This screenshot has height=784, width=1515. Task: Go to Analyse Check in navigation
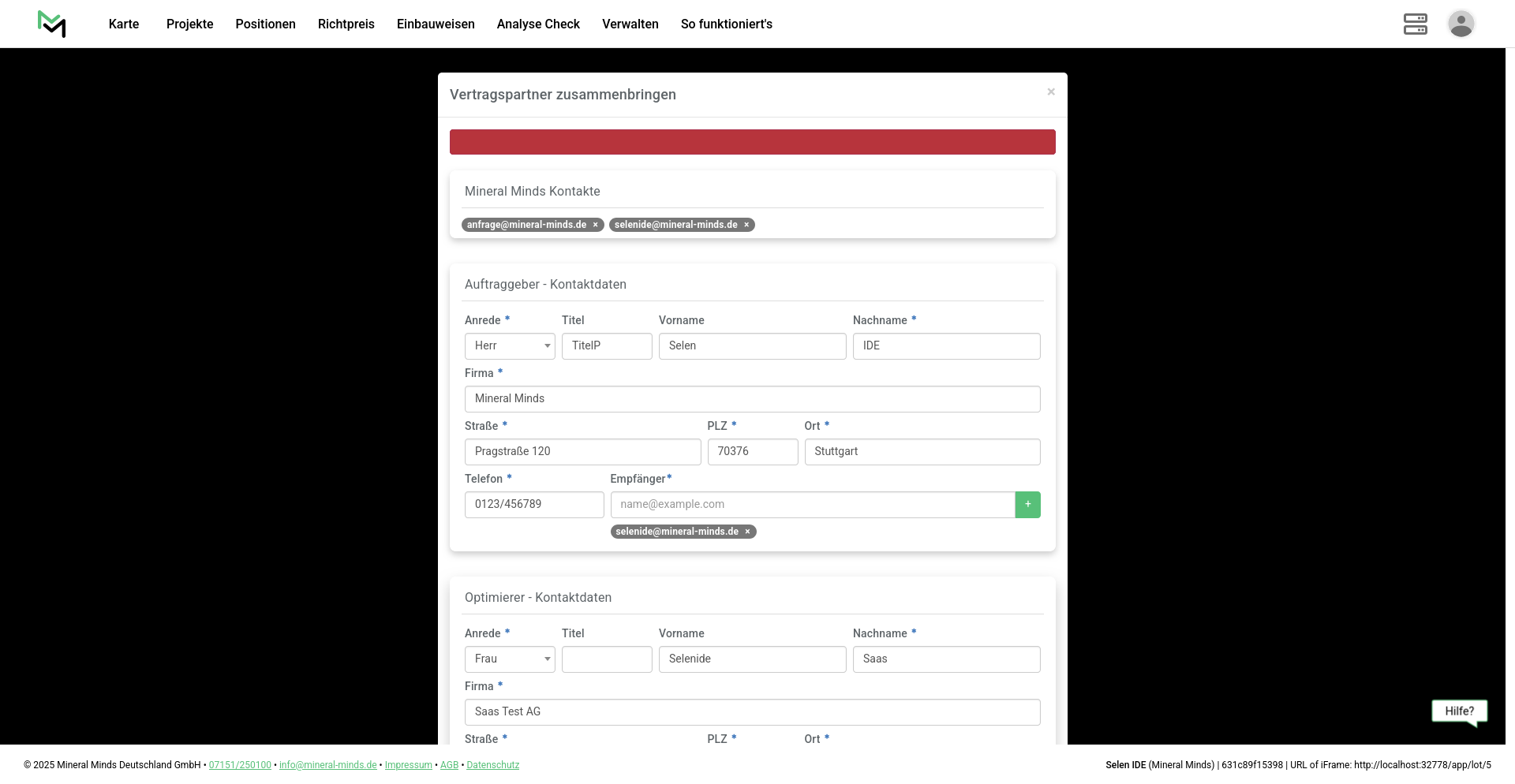pos(538,24)
